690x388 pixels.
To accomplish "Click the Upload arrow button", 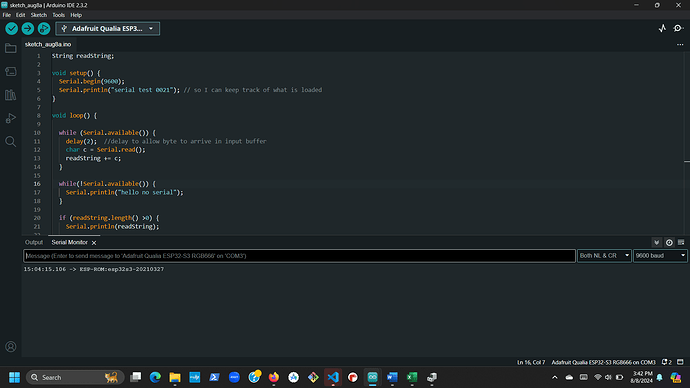I will pos(28,29).
